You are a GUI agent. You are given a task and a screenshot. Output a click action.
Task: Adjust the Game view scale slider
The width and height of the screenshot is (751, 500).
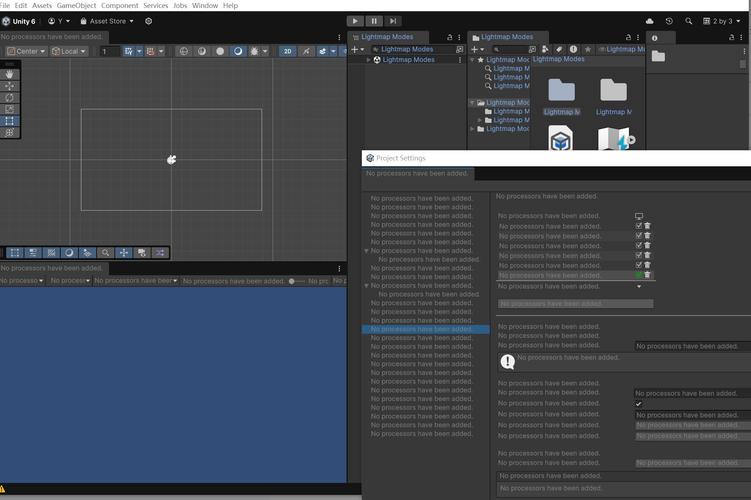click(296, 281)
